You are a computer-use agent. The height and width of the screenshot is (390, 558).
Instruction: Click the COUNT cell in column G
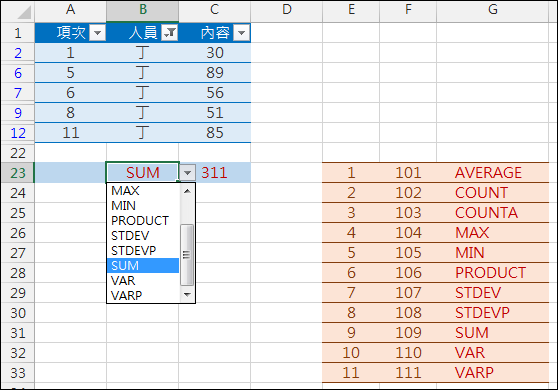(493, 193)
